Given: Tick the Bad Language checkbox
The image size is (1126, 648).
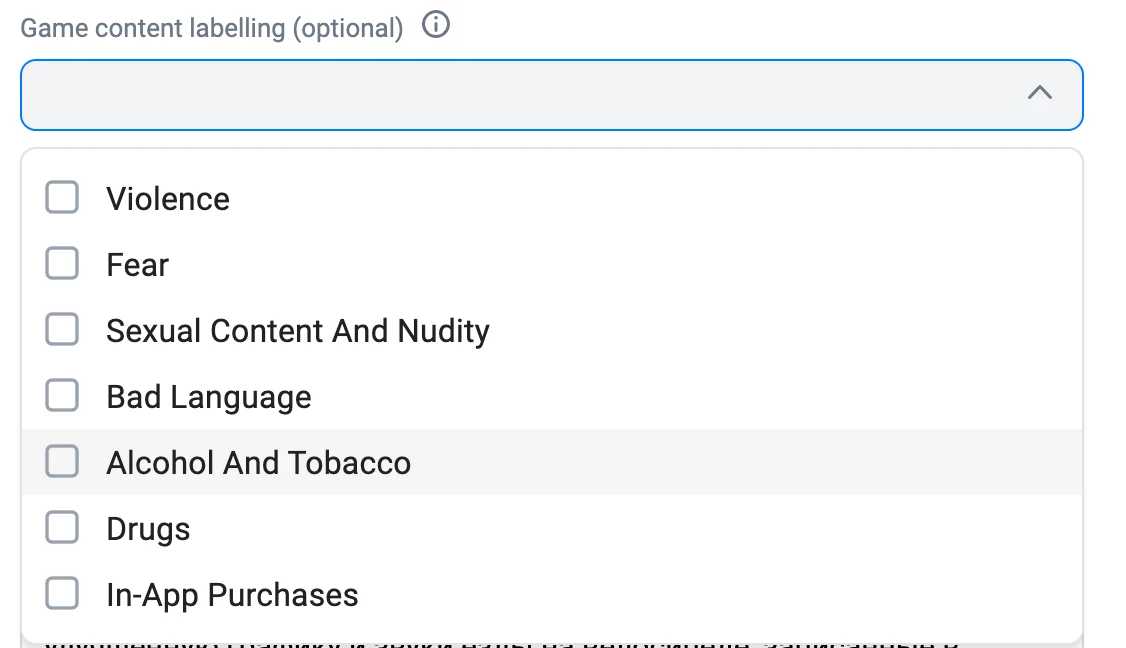Looking at the screenshot, I should tap(62, 395).
